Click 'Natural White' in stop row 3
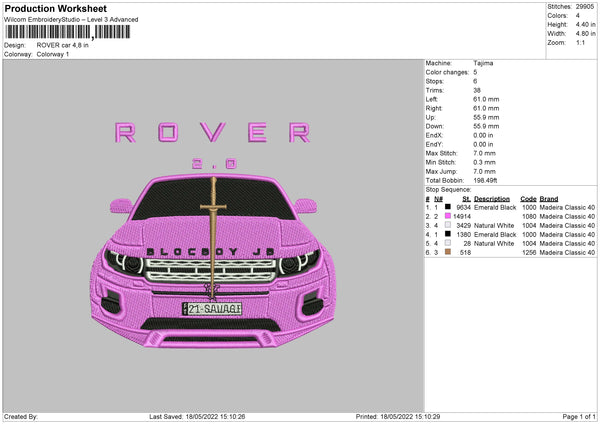 (494, 225)
